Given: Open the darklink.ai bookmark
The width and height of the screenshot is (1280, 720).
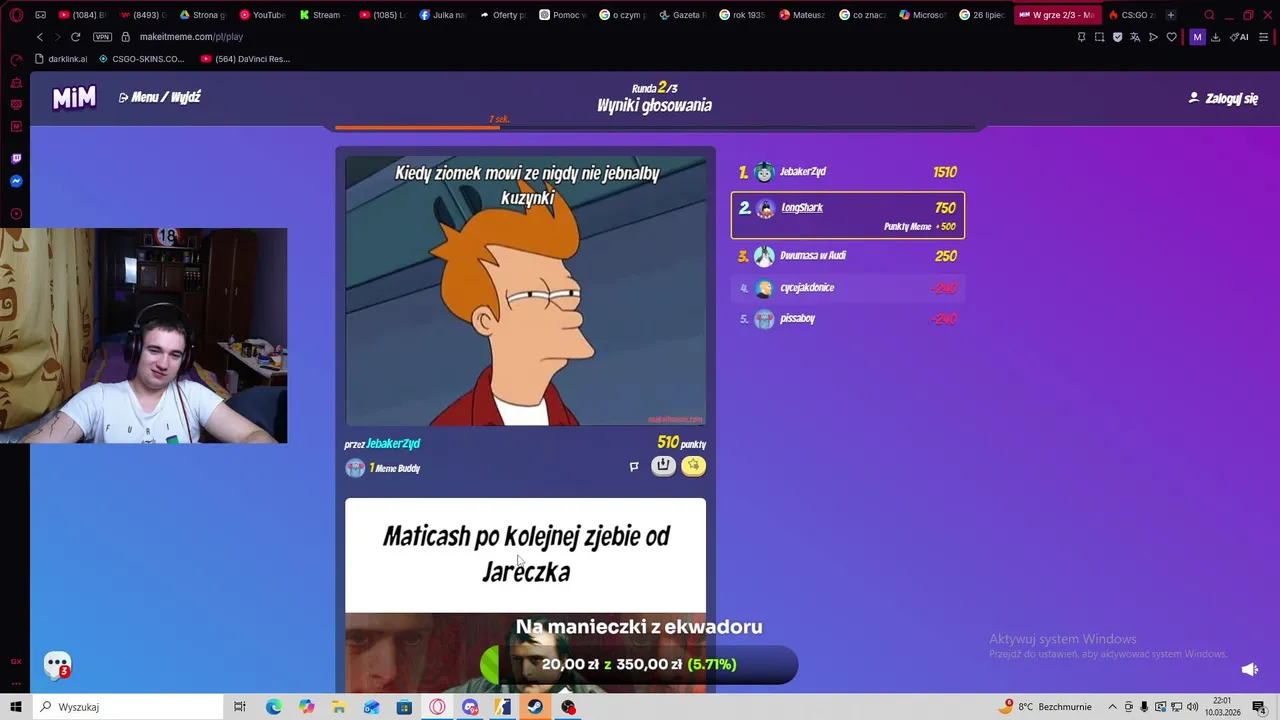Looking at the screenshot, I should click(x=61, y=59).
